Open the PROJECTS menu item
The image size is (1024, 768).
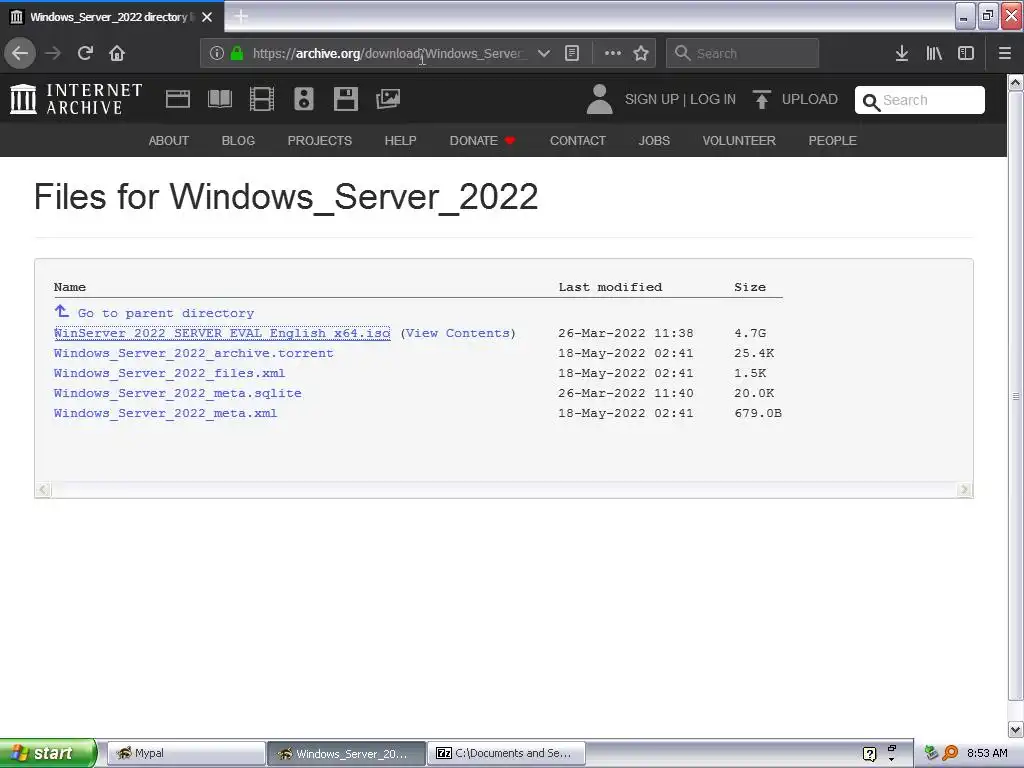(x=320, y=140)
